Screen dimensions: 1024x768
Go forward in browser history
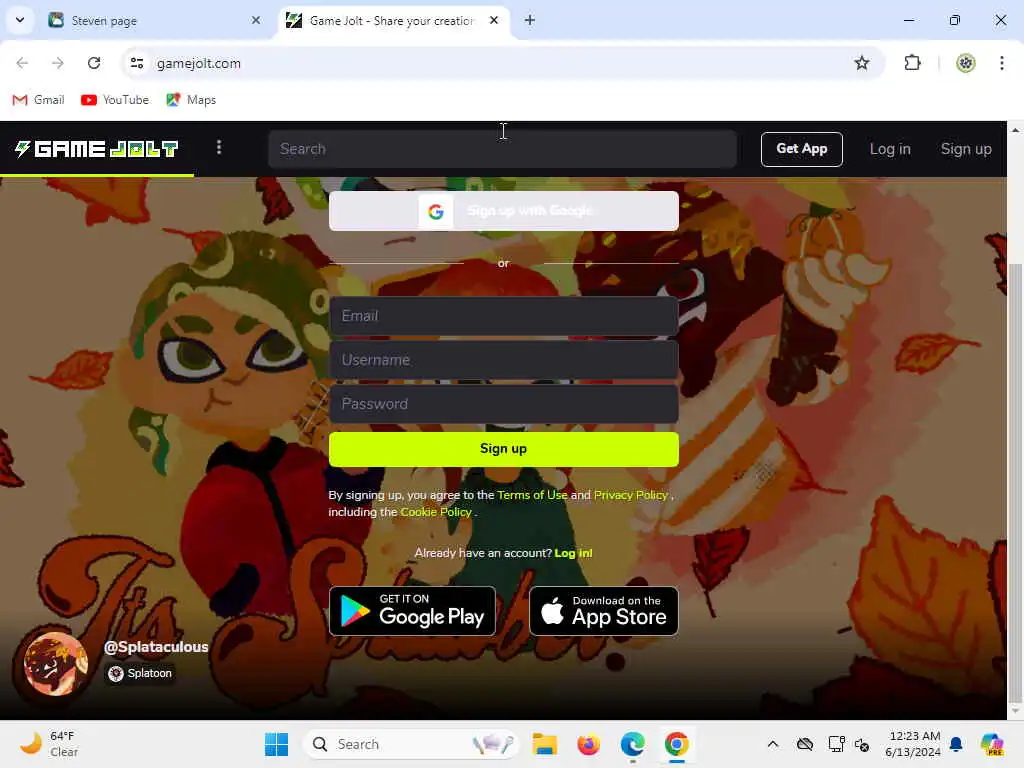[58, 63]
